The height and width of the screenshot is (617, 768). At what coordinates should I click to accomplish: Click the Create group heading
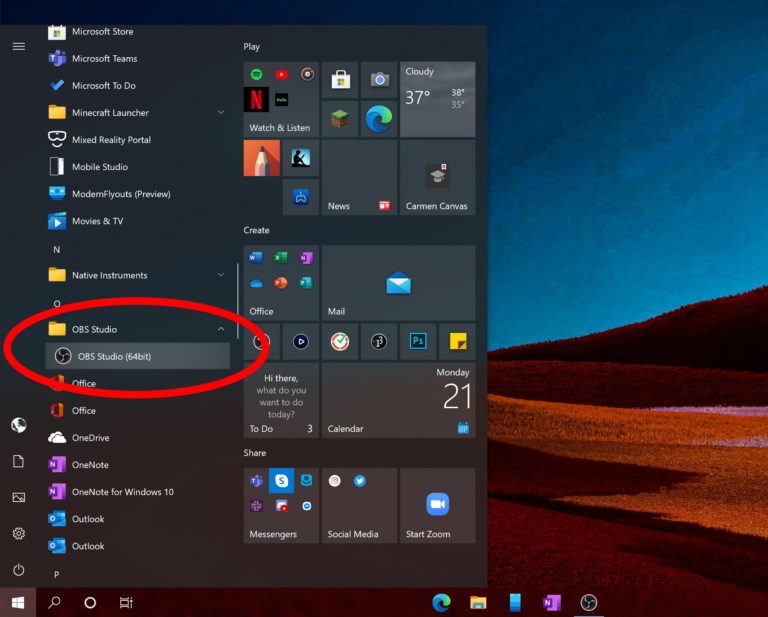click(256, 230)
